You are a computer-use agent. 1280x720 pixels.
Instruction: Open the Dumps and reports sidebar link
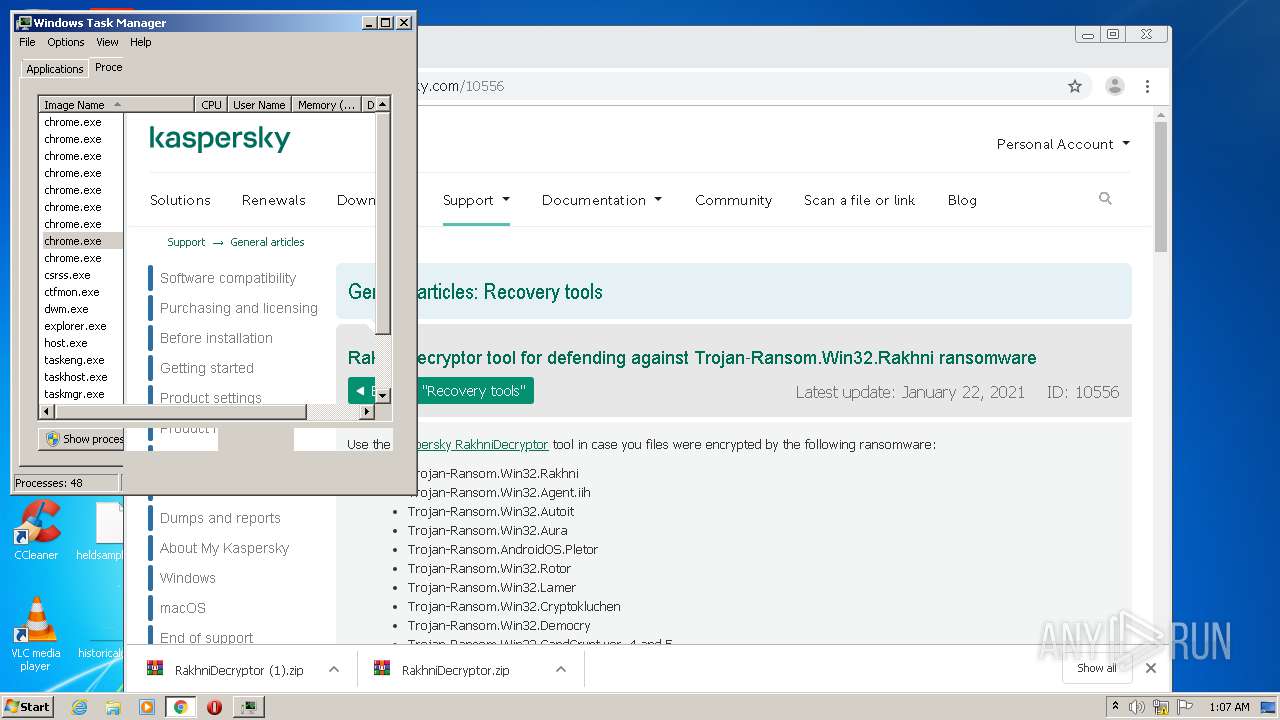click(220, 518)
